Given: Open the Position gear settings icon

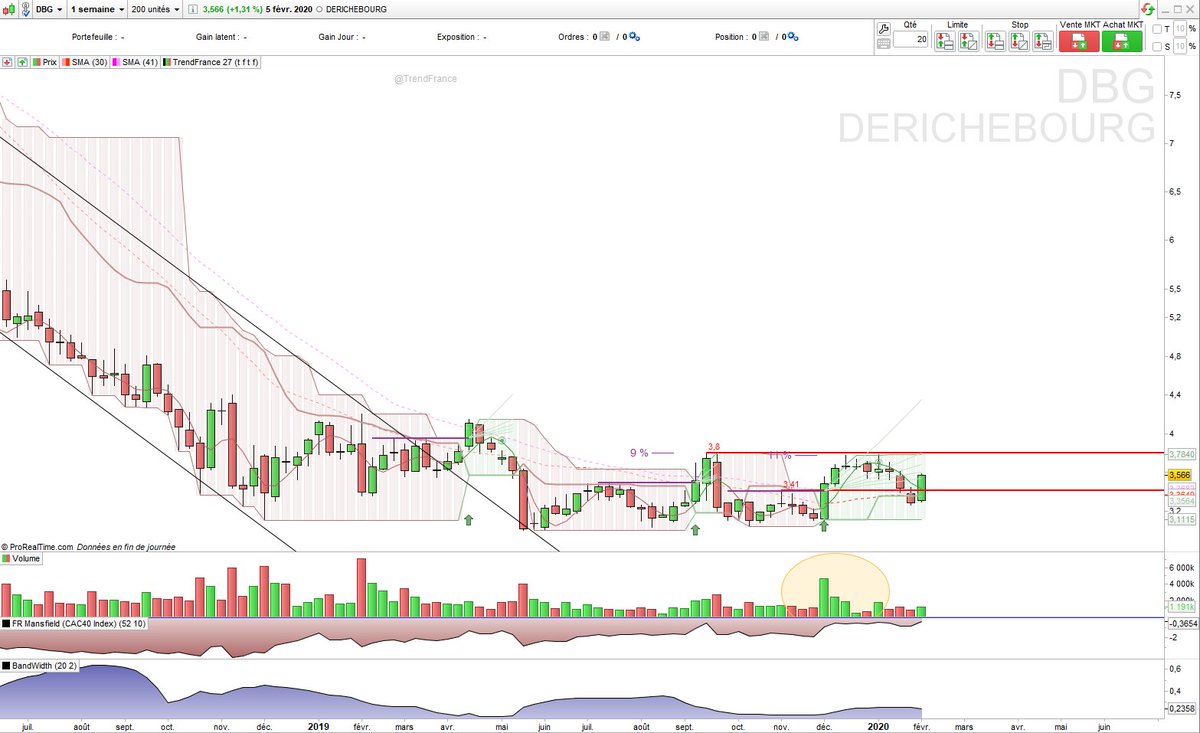Looking at the screenshot, I should (794, 37).
